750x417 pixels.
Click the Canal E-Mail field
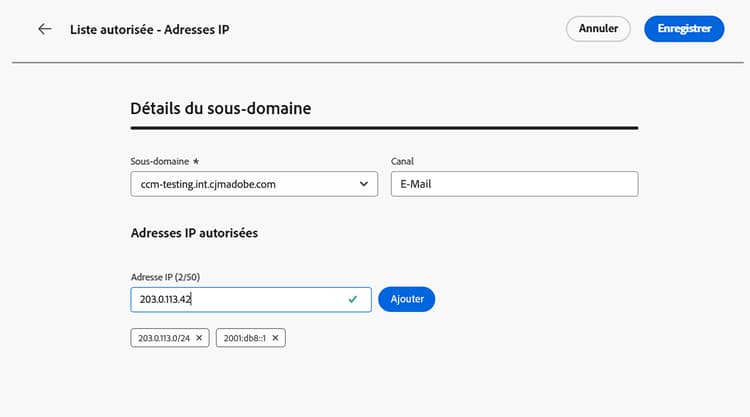coord(514,184)
